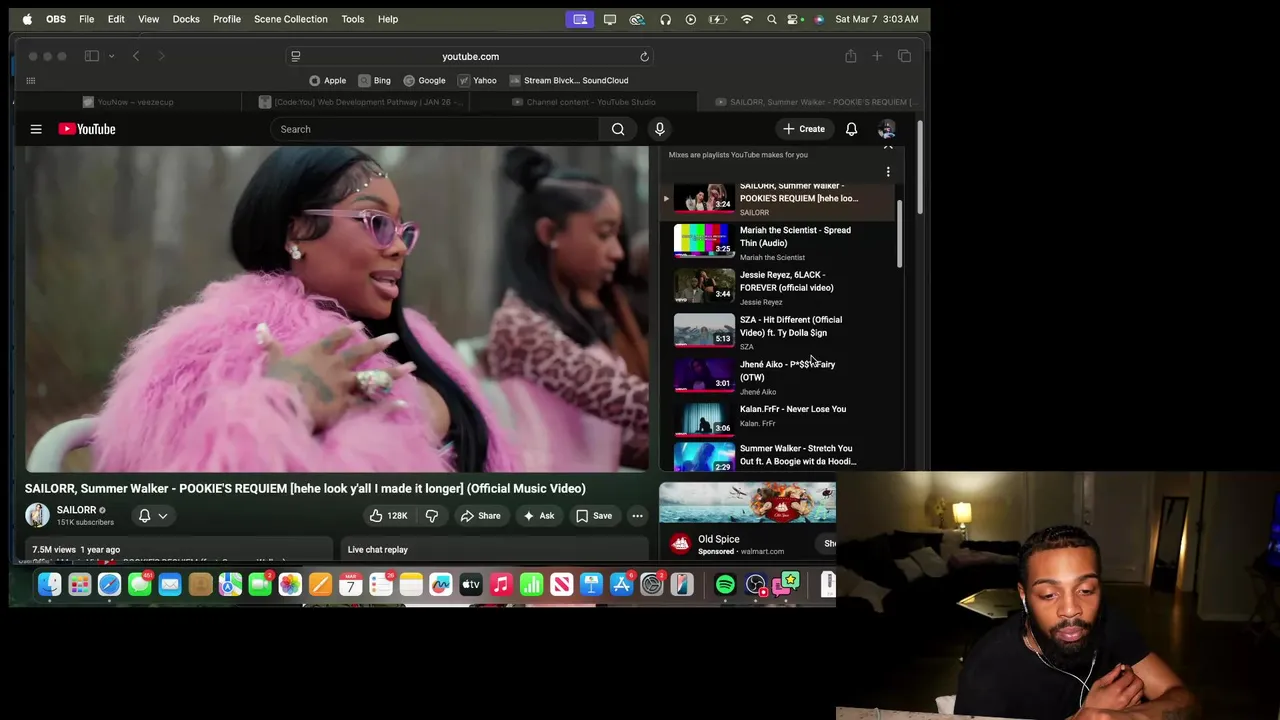Open the Tools menu

[x=353, y=19]
